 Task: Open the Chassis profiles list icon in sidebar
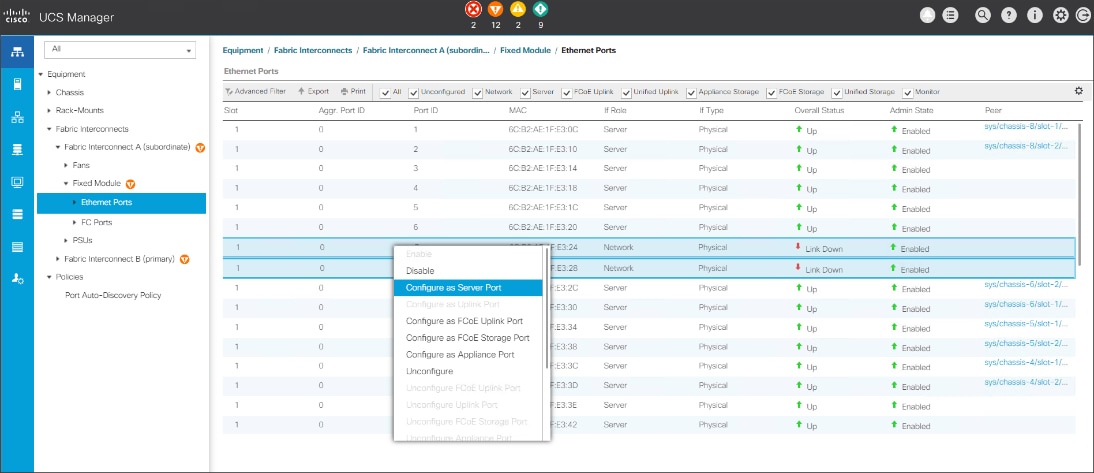pos(17,247)
